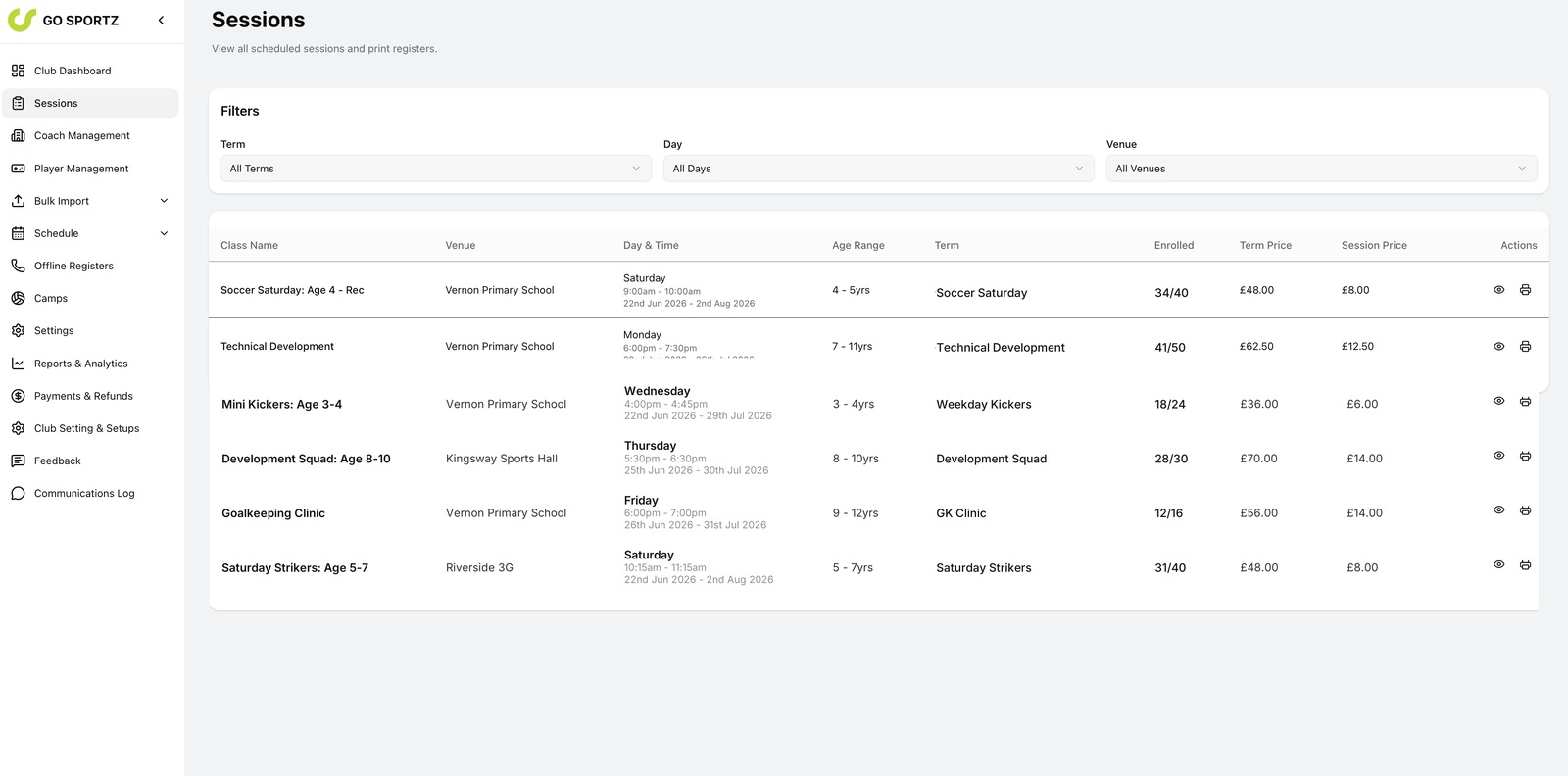Click the Session Price column header

(x=1374, y=245)
